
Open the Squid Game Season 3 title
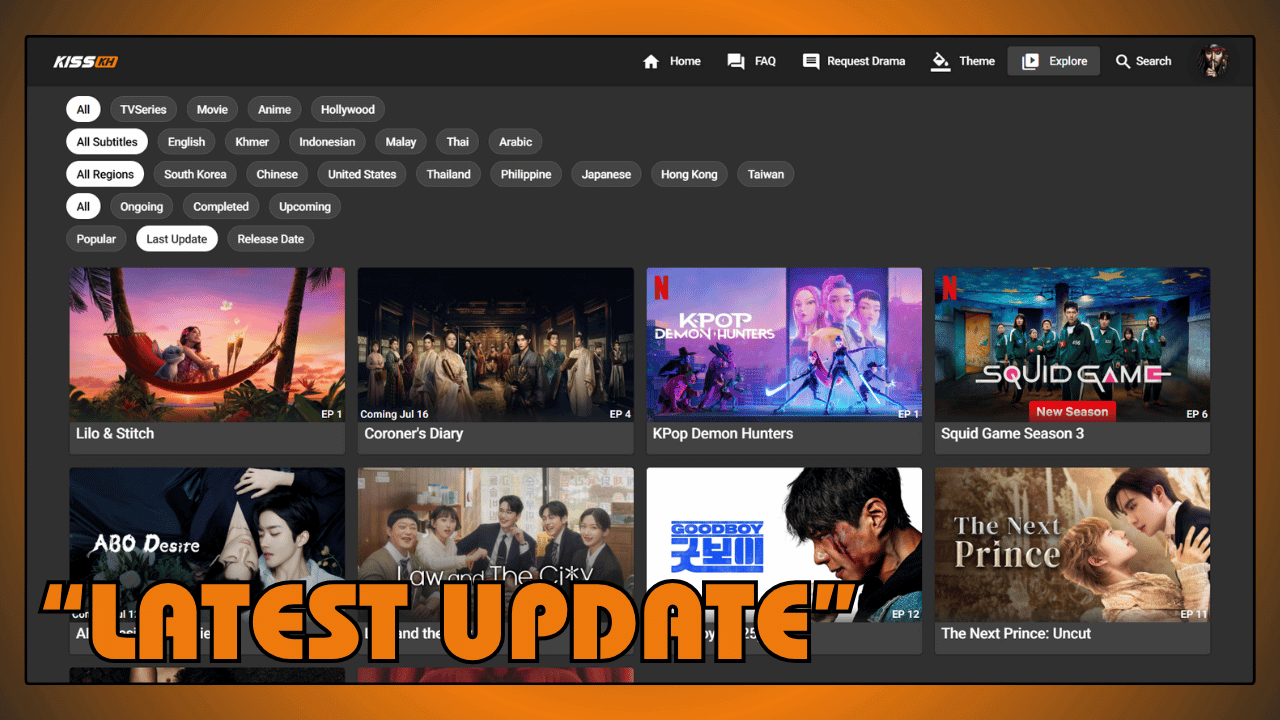pyautogui.click(x=1012, y=434)
